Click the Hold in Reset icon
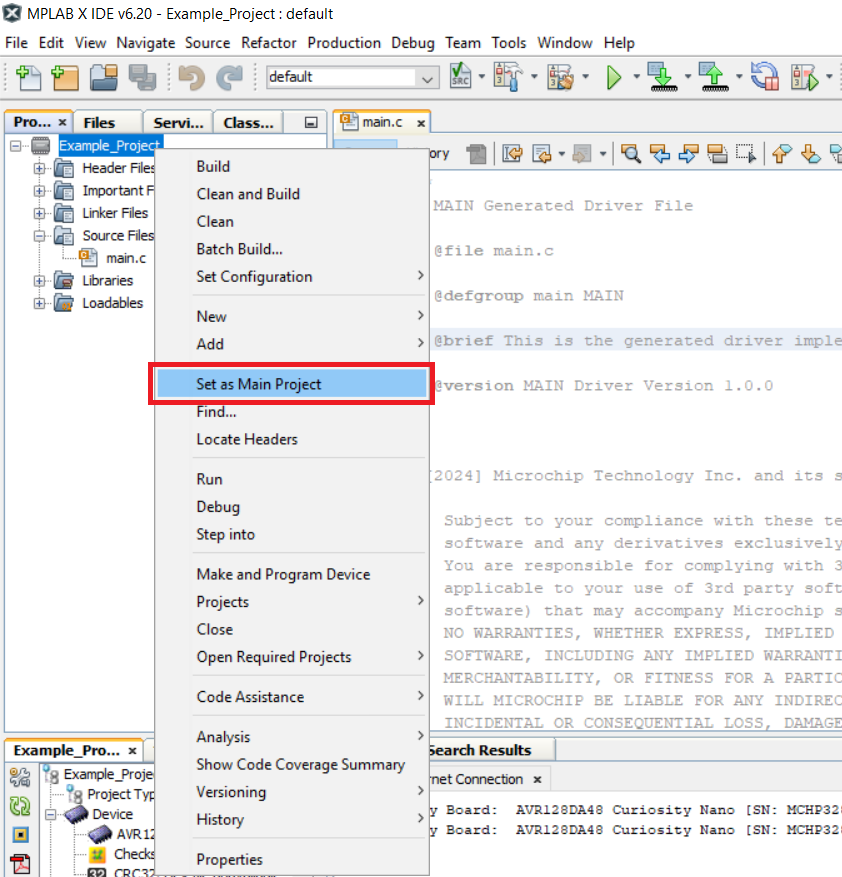 click(765, 77)
